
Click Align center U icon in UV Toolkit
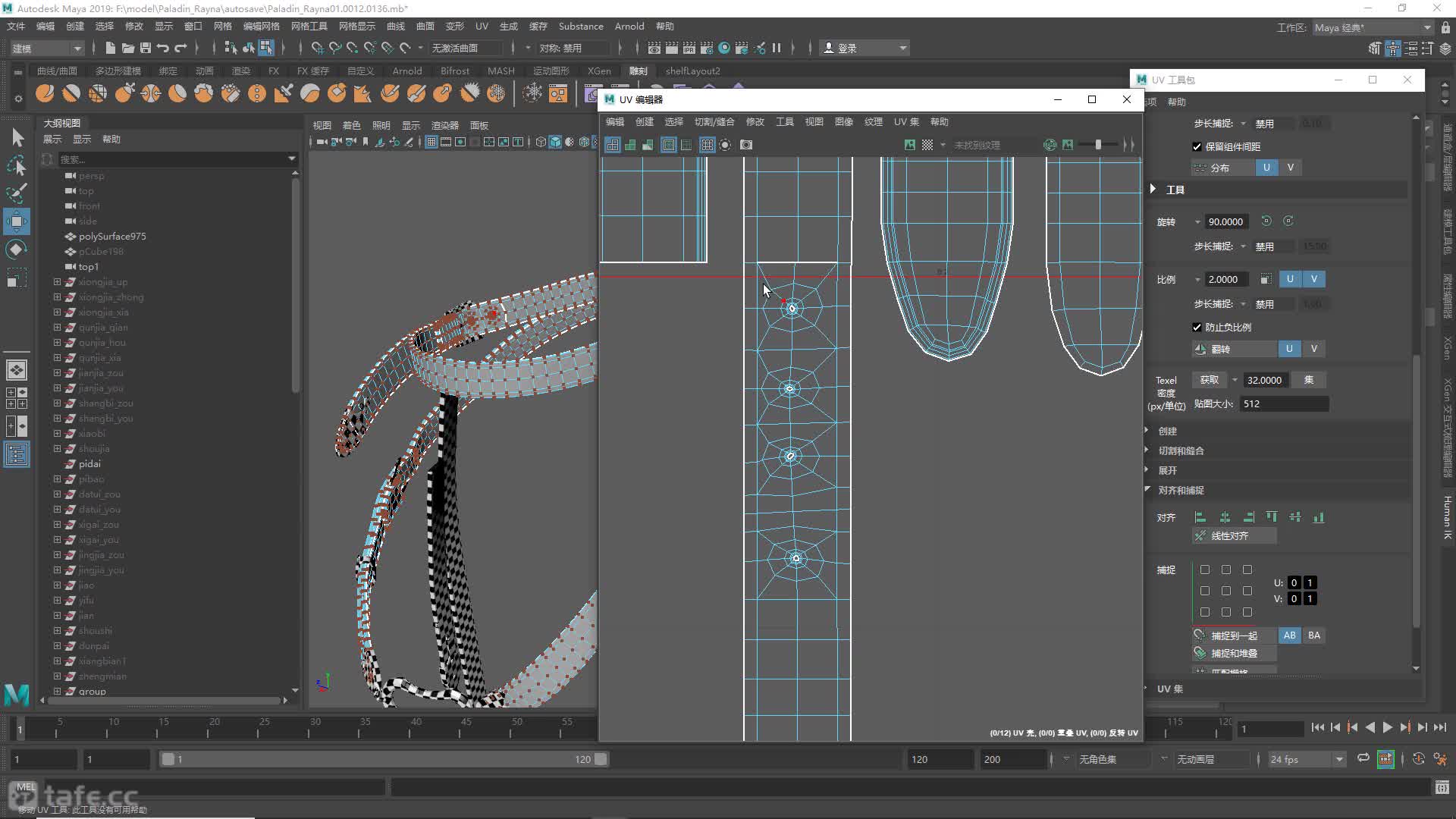click(x=1225, y=517)
